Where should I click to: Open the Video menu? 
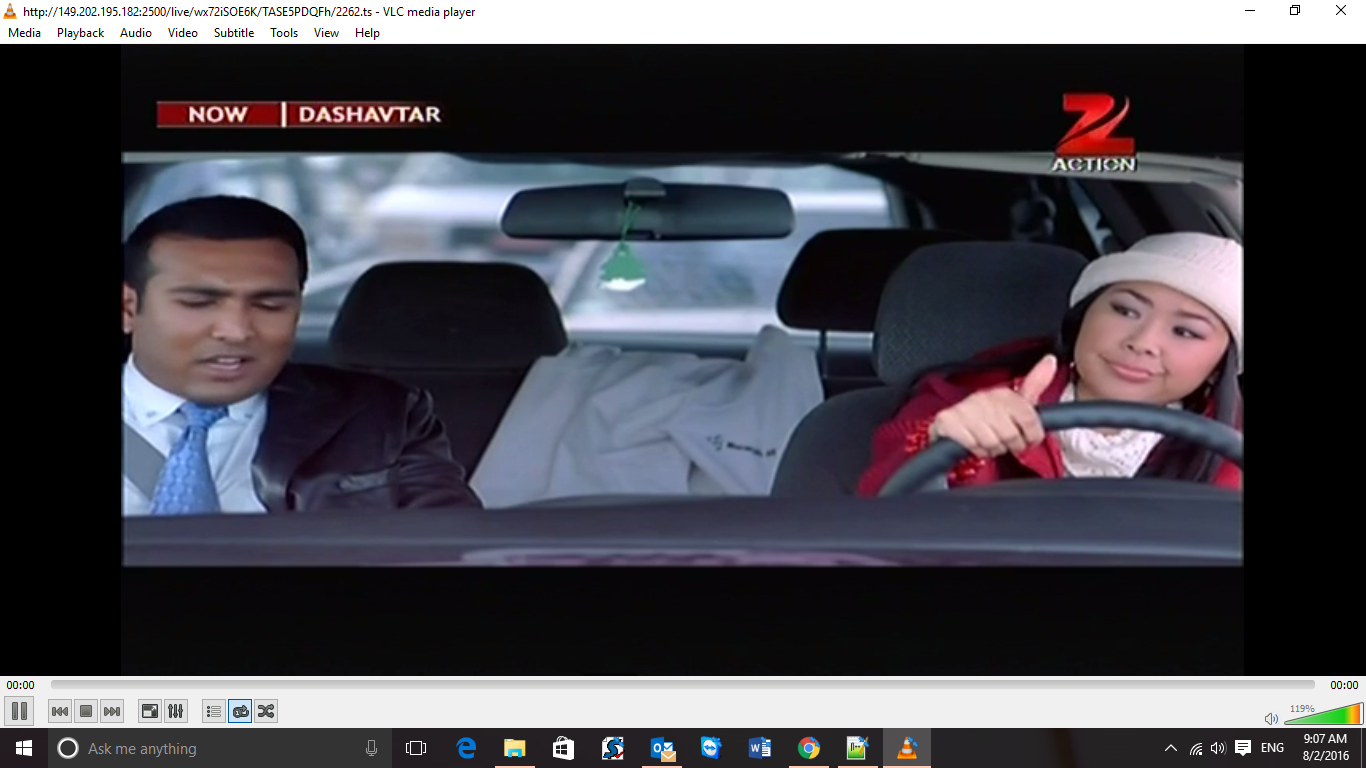pyautogui.click(x=183, y=33)
